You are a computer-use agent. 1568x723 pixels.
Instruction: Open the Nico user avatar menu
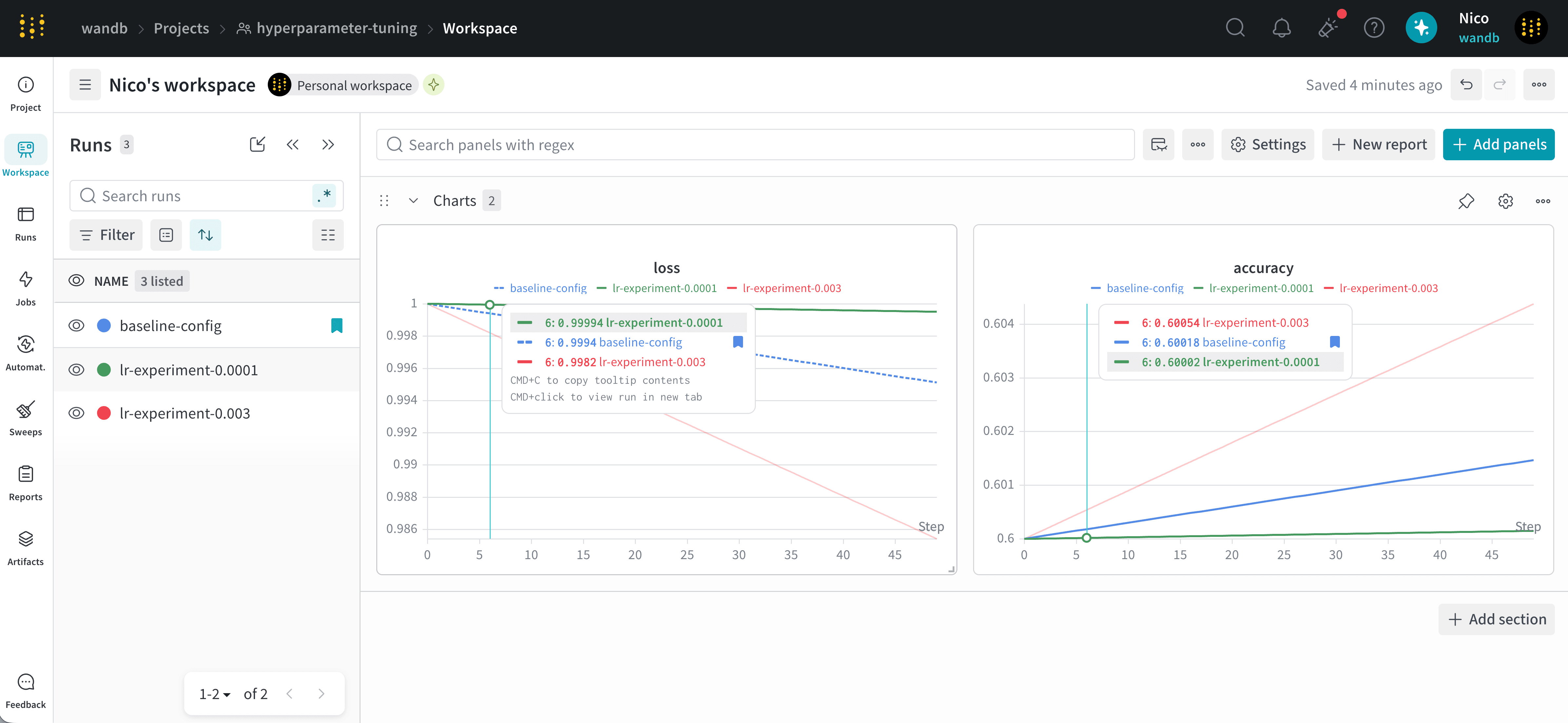[1531, 28]
